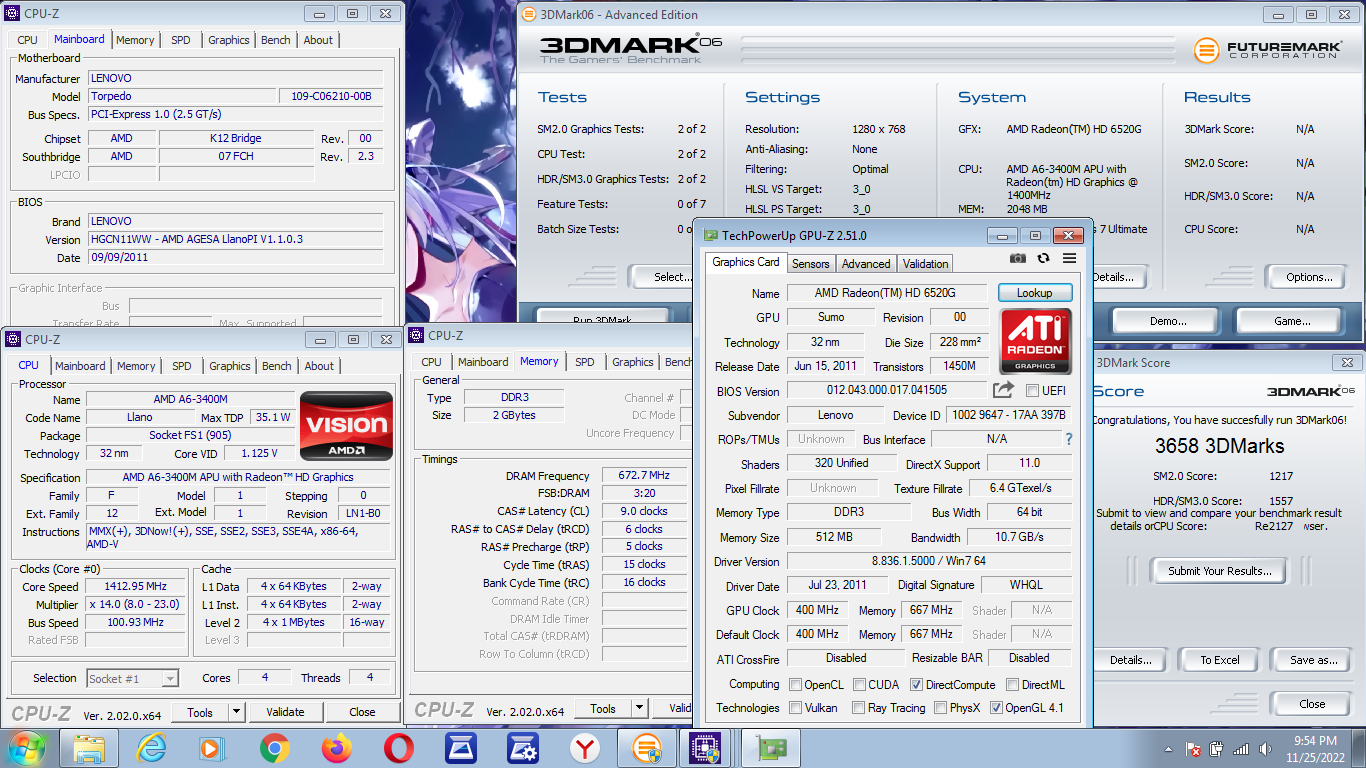Toggle the OpenGL 4.1 checkbox
The width and height of the screenshot is (1366, 768).
point(996,708)
